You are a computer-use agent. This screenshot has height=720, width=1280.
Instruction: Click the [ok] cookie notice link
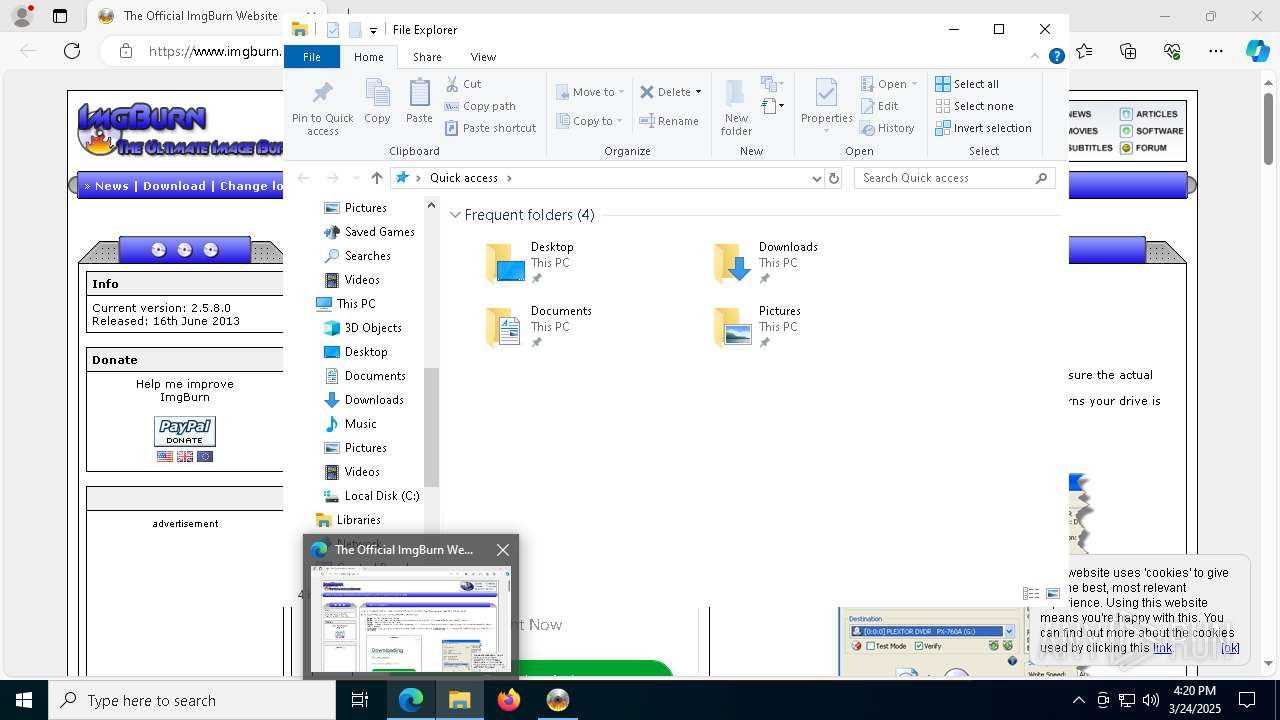[1230, 648]
